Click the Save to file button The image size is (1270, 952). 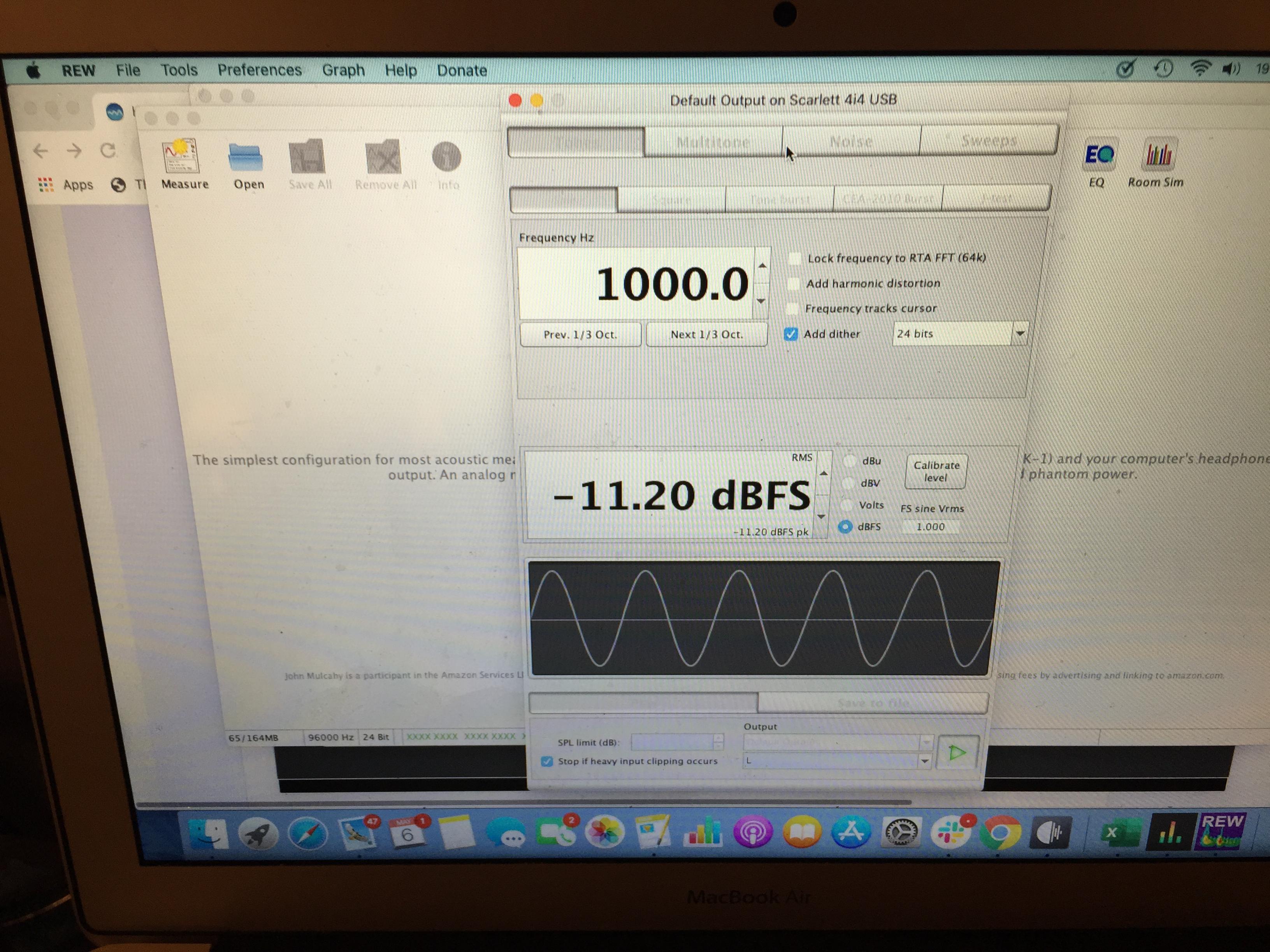click(873, 703)
